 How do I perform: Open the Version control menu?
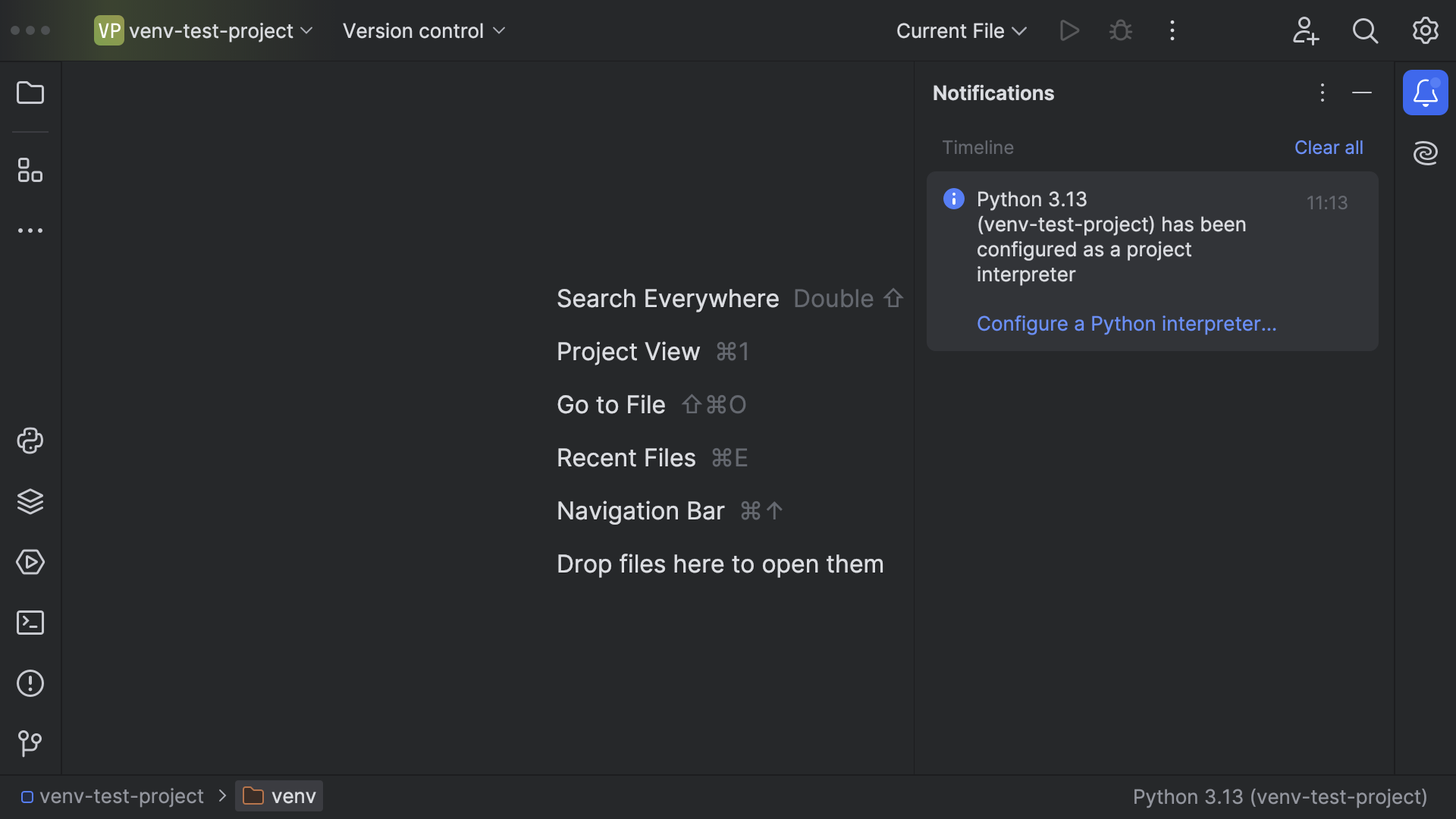[423, 30]
